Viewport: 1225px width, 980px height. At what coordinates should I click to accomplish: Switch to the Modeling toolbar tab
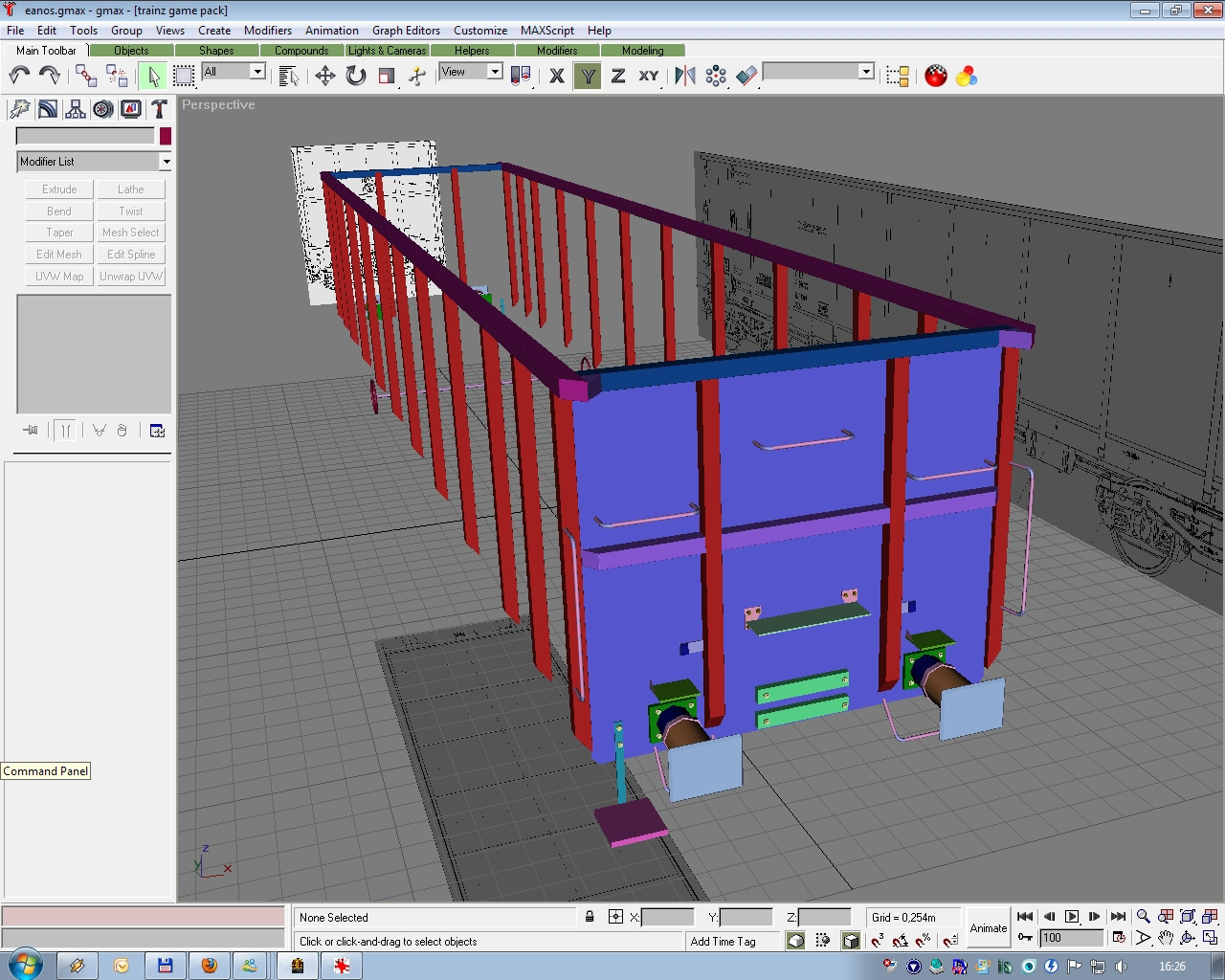pos(642,51)
